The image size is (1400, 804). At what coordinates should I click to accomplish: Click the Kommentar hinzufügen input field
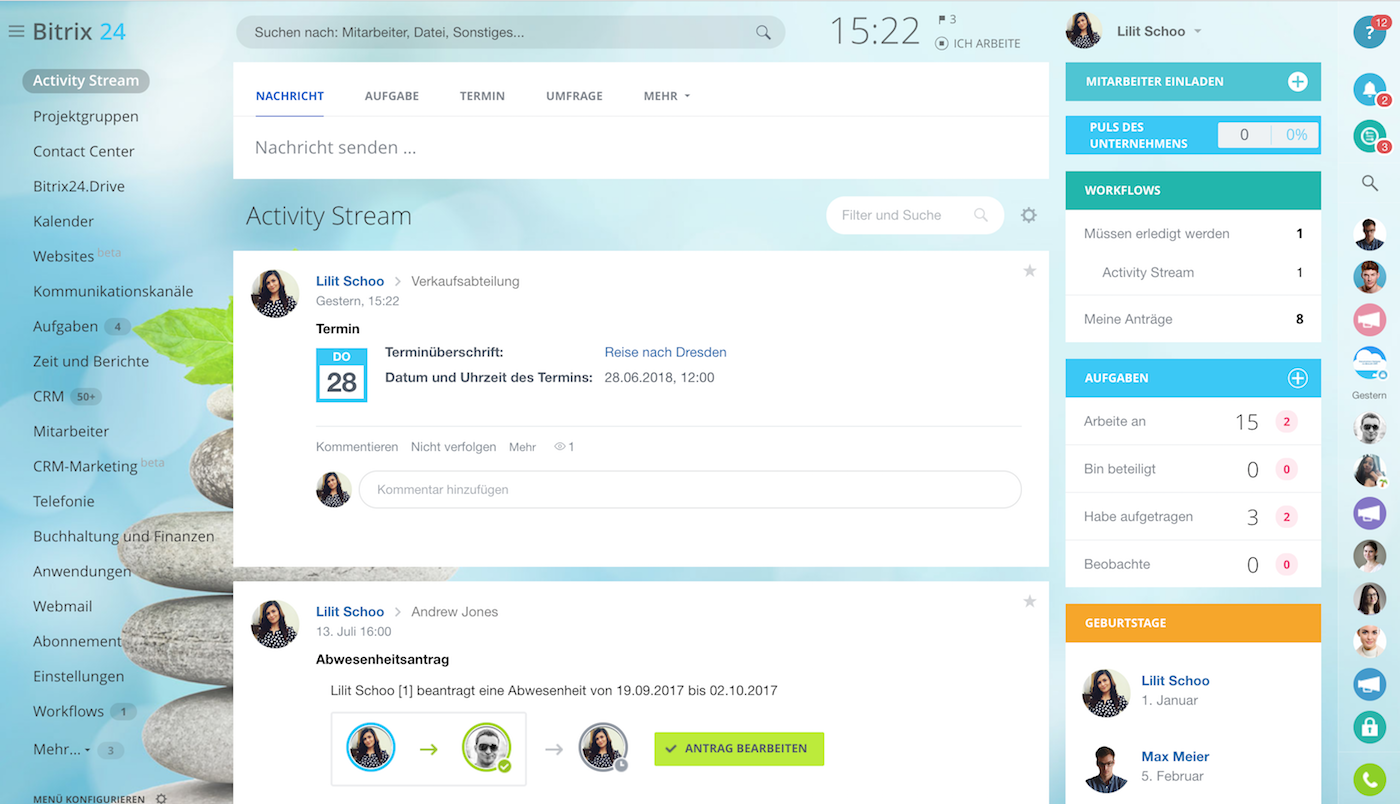pyautogui.click(x=690, y=490)
